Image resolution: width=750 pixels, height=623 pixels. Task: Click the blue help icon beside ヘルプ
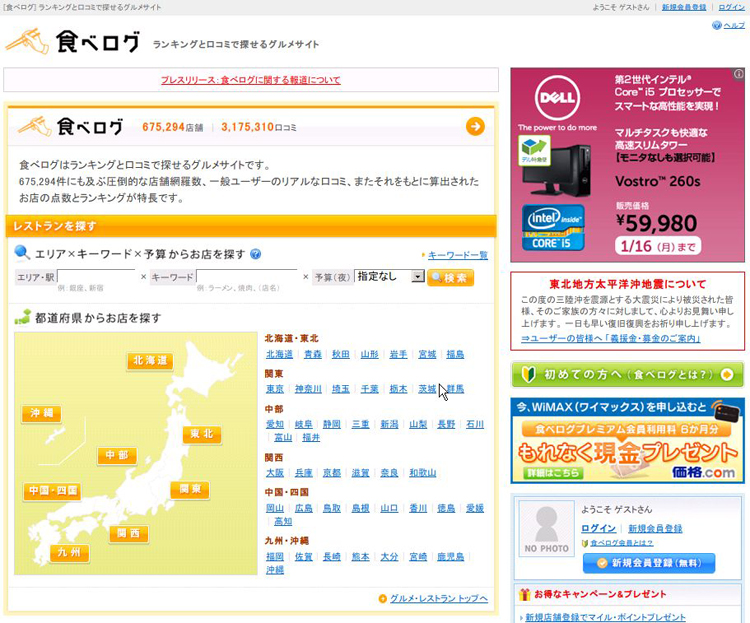tap(716, 25)
